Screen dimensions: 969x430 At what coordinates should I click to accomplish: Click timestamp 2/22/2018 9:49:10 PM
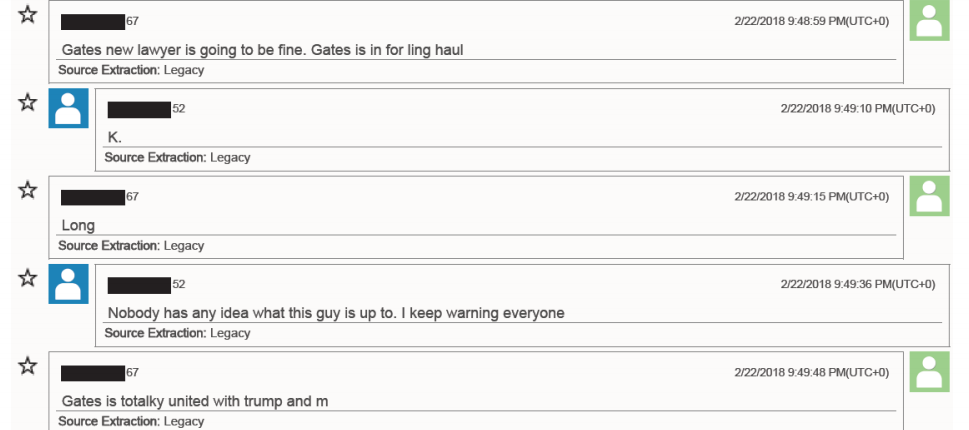[858, 109]
